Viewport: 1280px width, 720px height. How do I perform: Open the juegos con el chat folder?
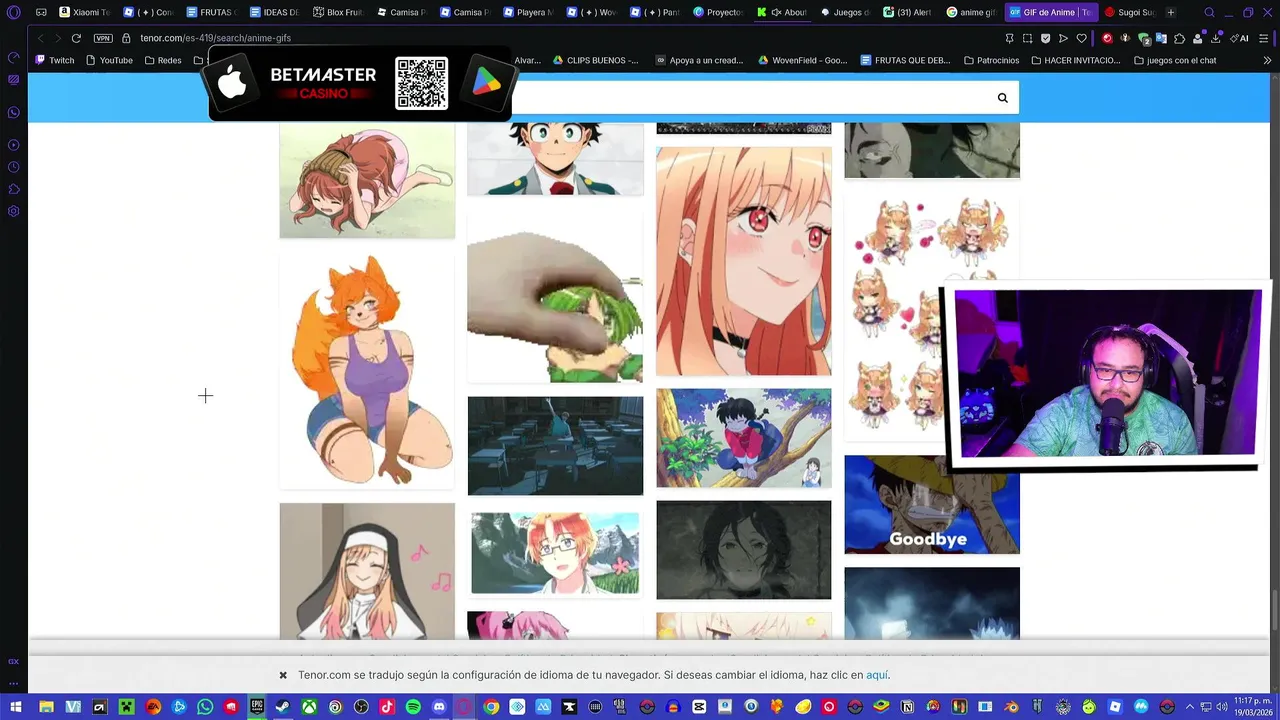click(1175, 60)
